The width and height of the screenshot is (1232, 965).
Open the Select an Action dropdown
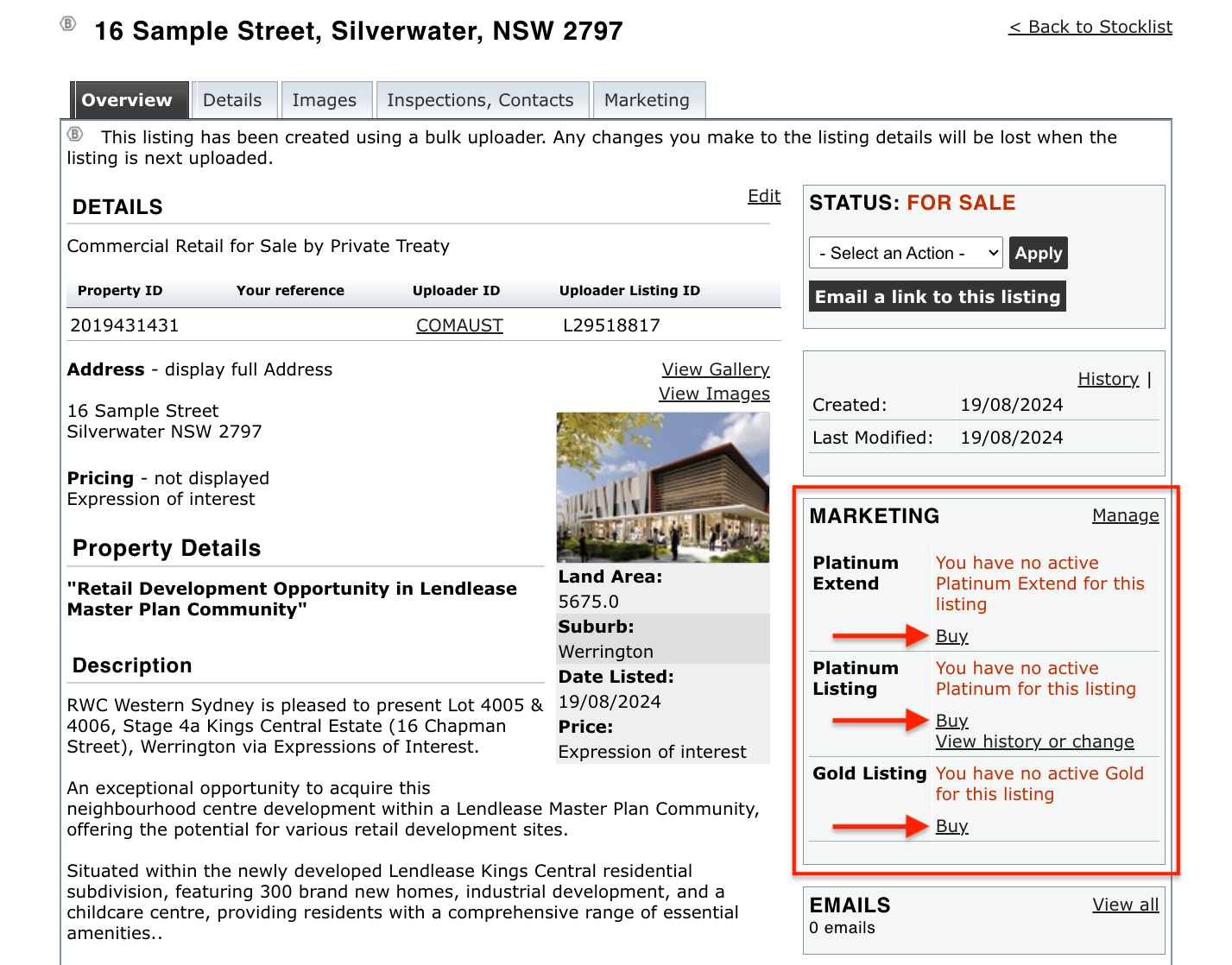[x=906, y=253]
